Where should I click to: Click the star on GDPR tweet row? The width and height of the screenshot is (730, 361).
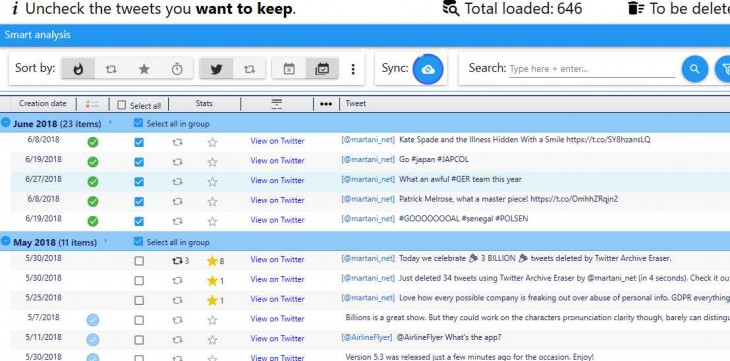(212, 300)
